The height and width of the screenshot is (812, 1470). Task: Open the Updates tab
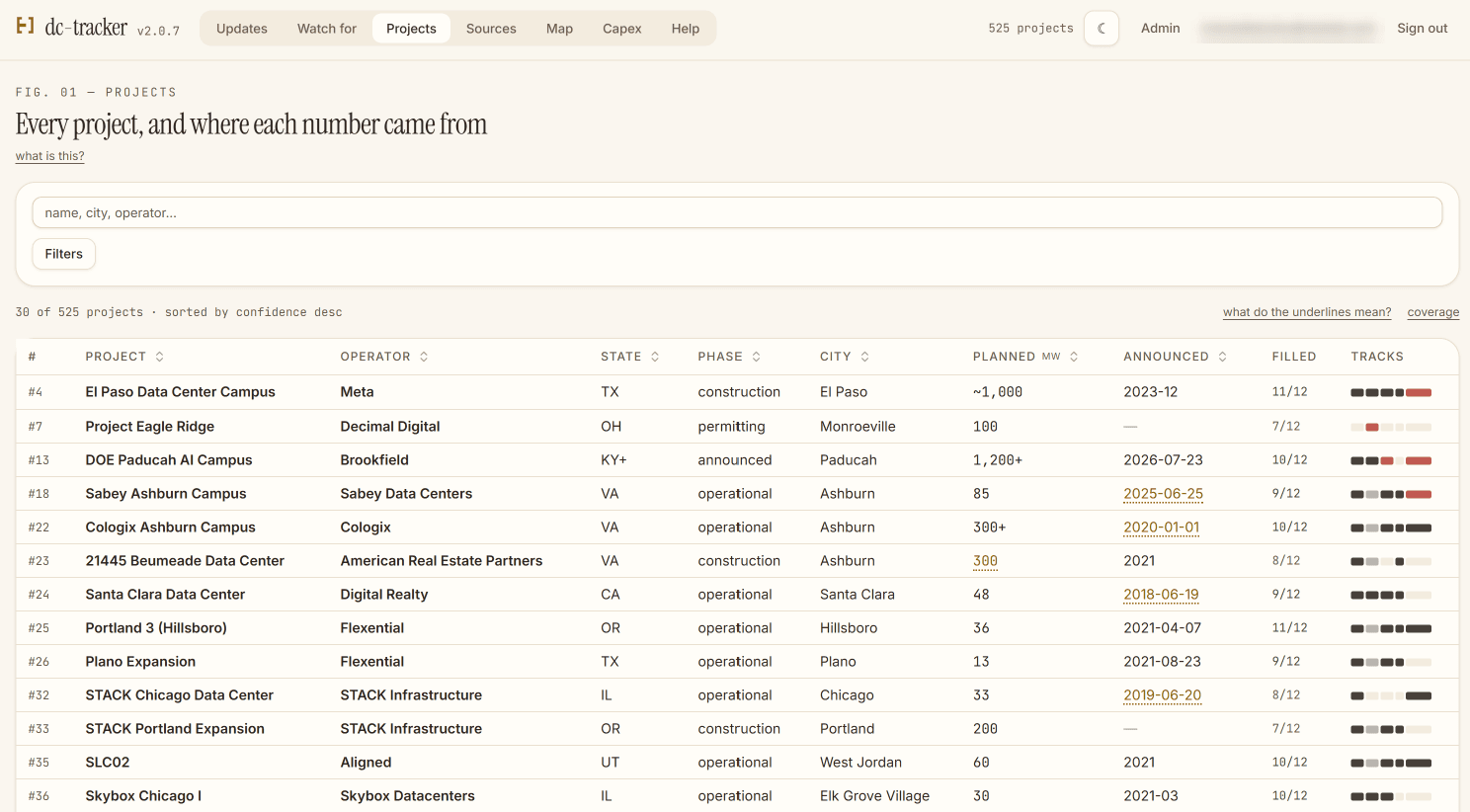coord(242,29)
